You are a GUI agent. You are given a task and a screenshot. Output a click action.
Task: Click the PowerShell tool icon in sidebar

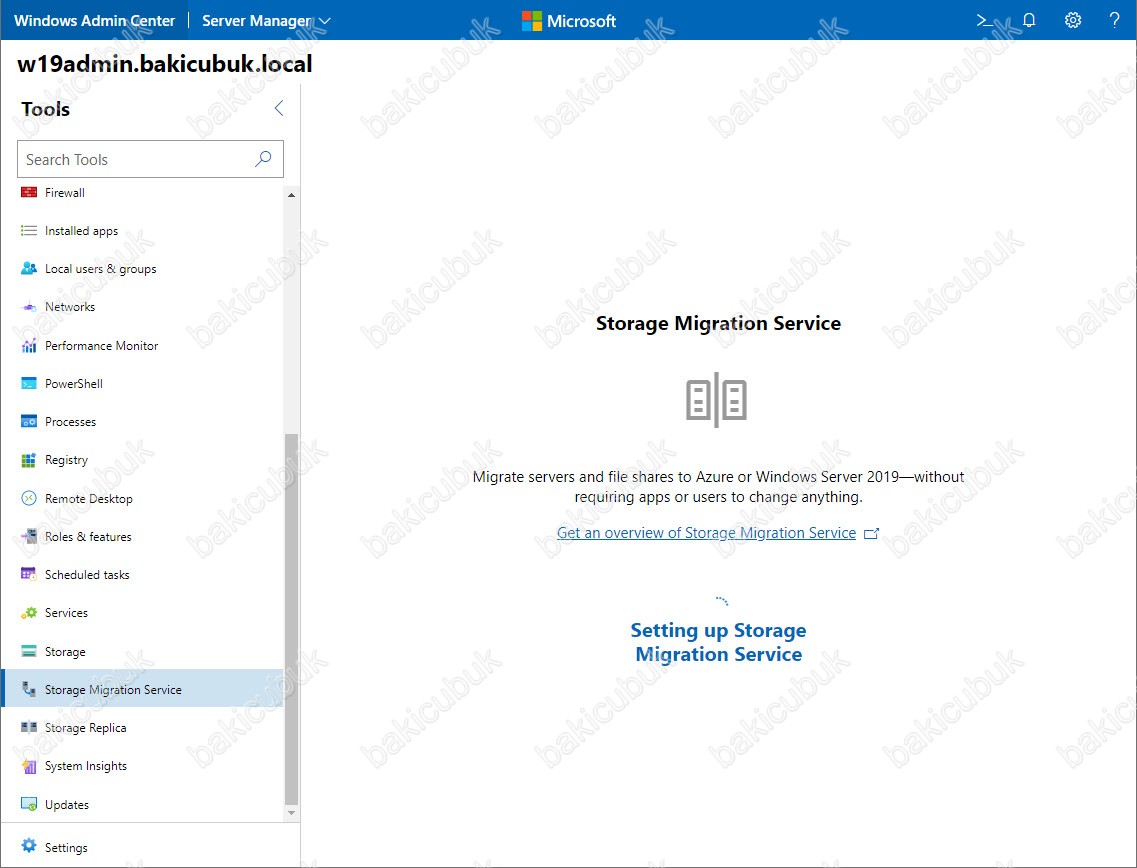click(x=29, y=384)
